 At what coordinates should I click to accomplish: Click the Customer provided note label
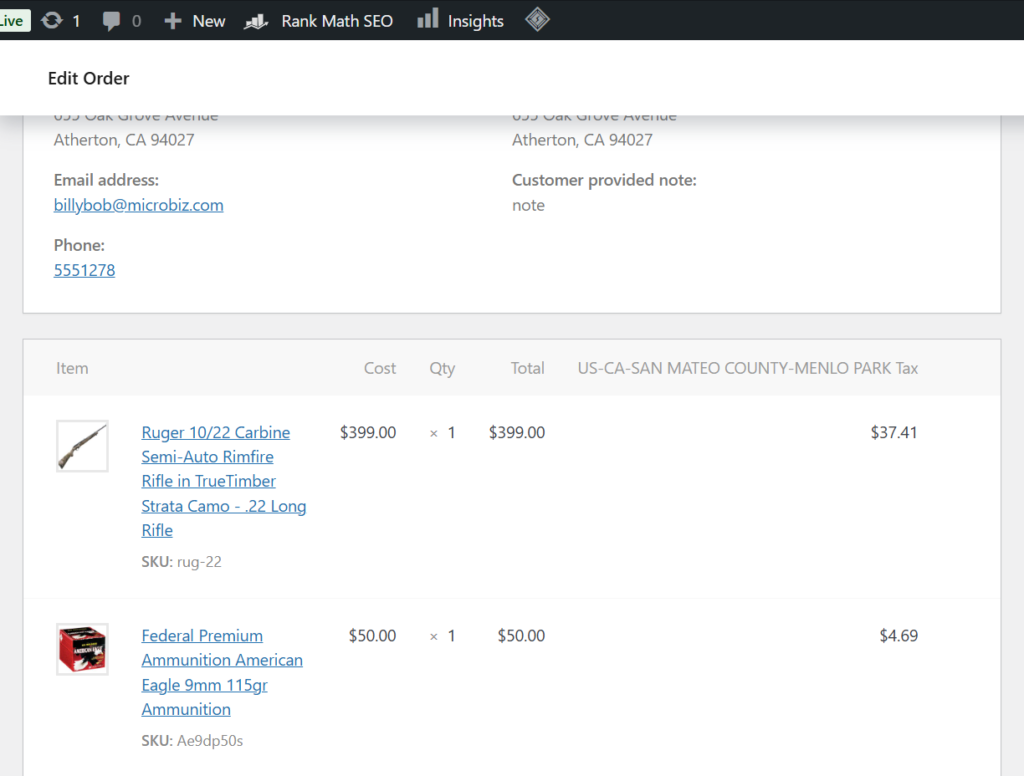tap(604, 180)
